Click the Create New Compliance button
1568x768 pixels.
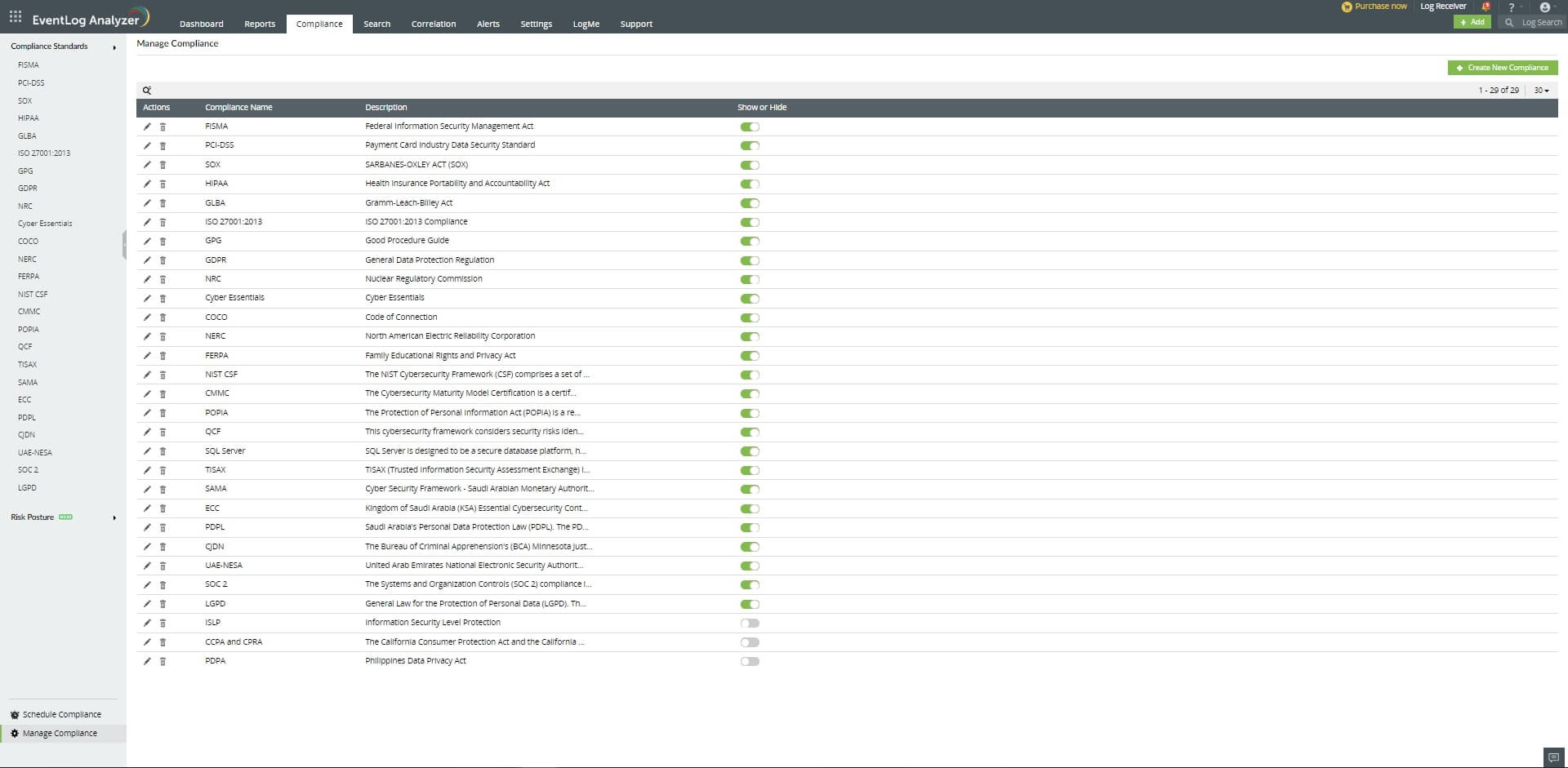pyautogui.click(x=1503, y=68)
